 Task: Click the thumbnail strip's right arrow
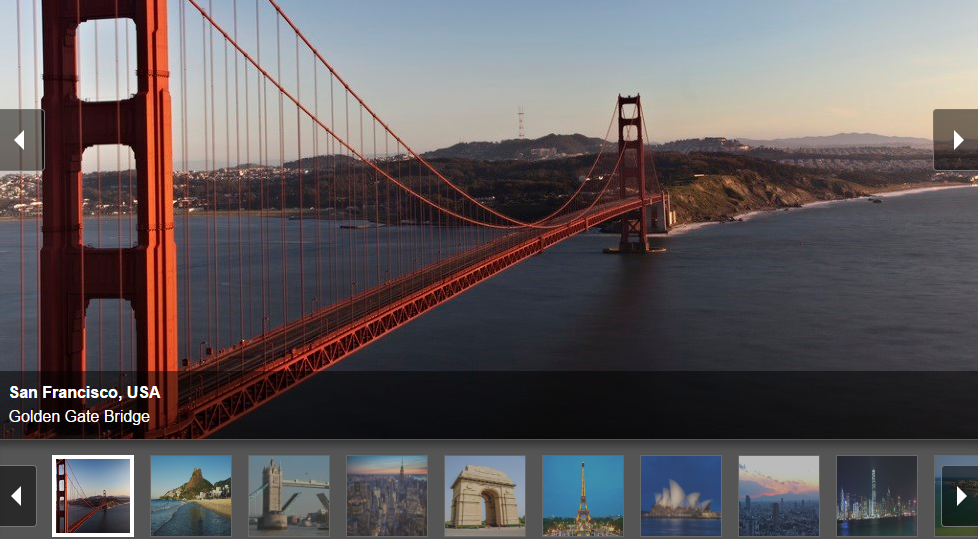[960, 496]
